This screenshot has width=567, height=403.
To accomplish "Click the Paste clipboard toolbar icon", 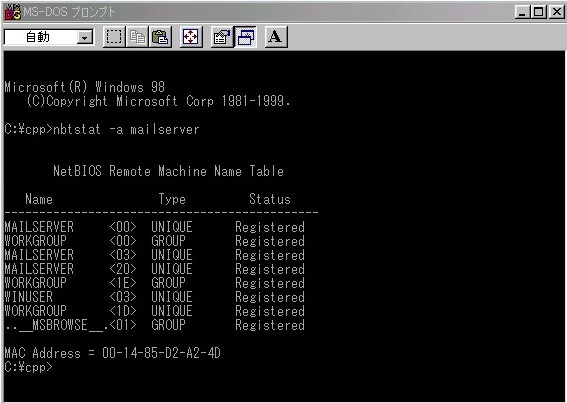I will tap(161, 37).
